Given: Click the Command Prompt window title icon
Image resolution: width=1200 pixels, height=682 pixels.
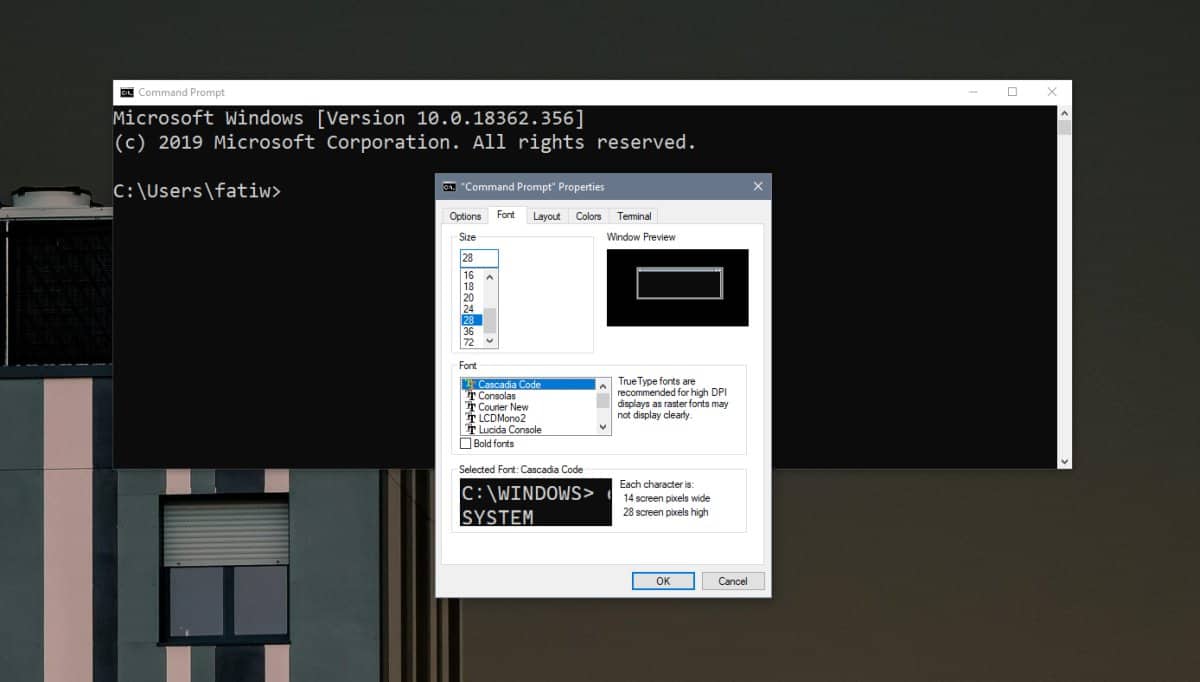Looking at the screenshot, I should pyautogui.click(x=127, y=92).
